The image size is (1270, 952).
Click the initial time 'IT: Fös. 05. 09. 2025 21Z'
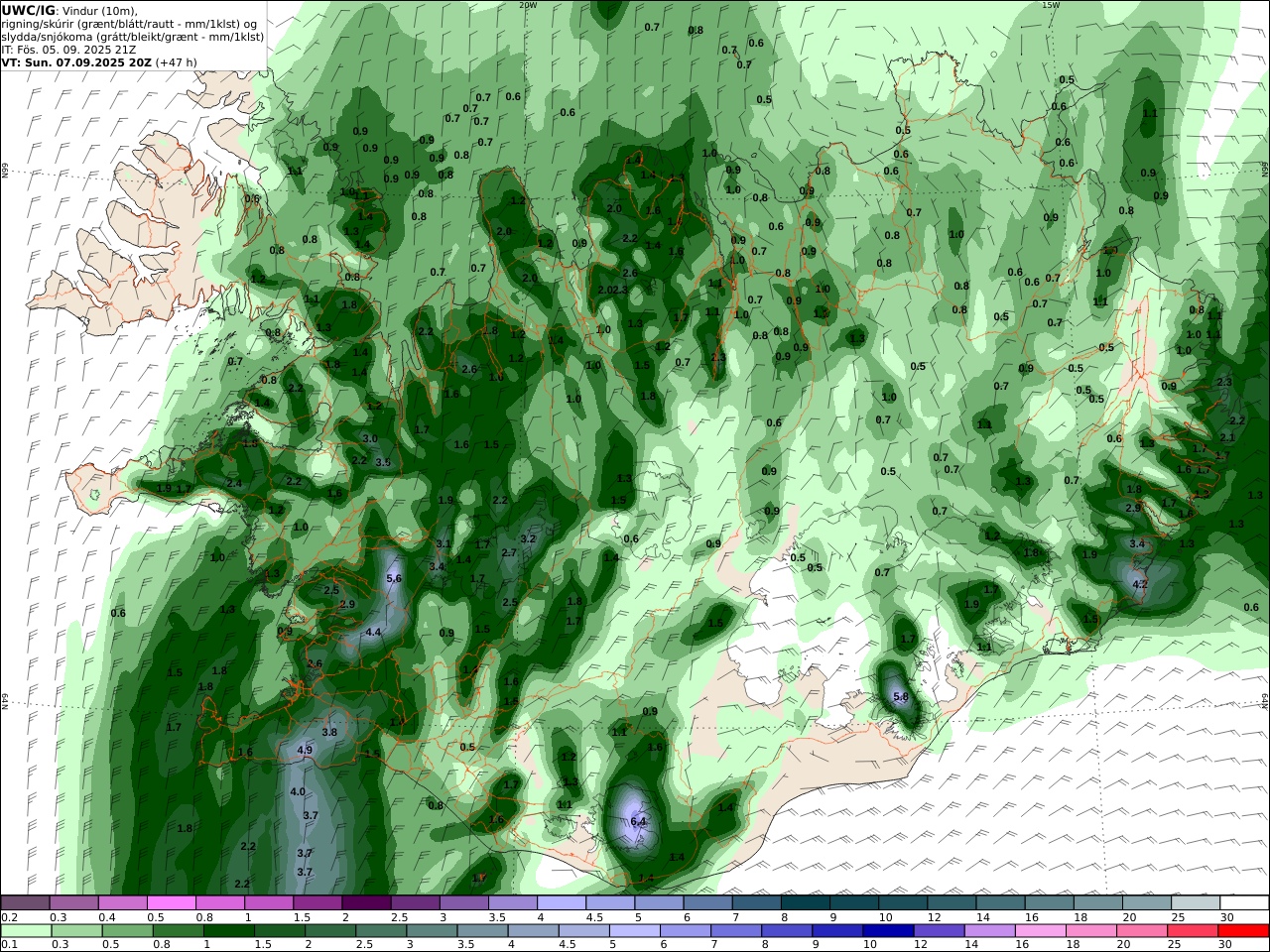click(67, 49)
